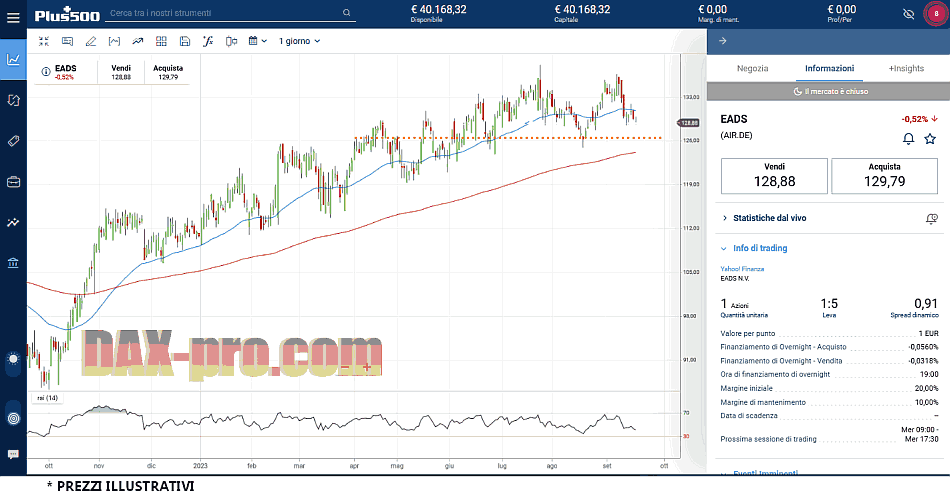Click the rsi (14) indicator label

click(x=47, y=398)
